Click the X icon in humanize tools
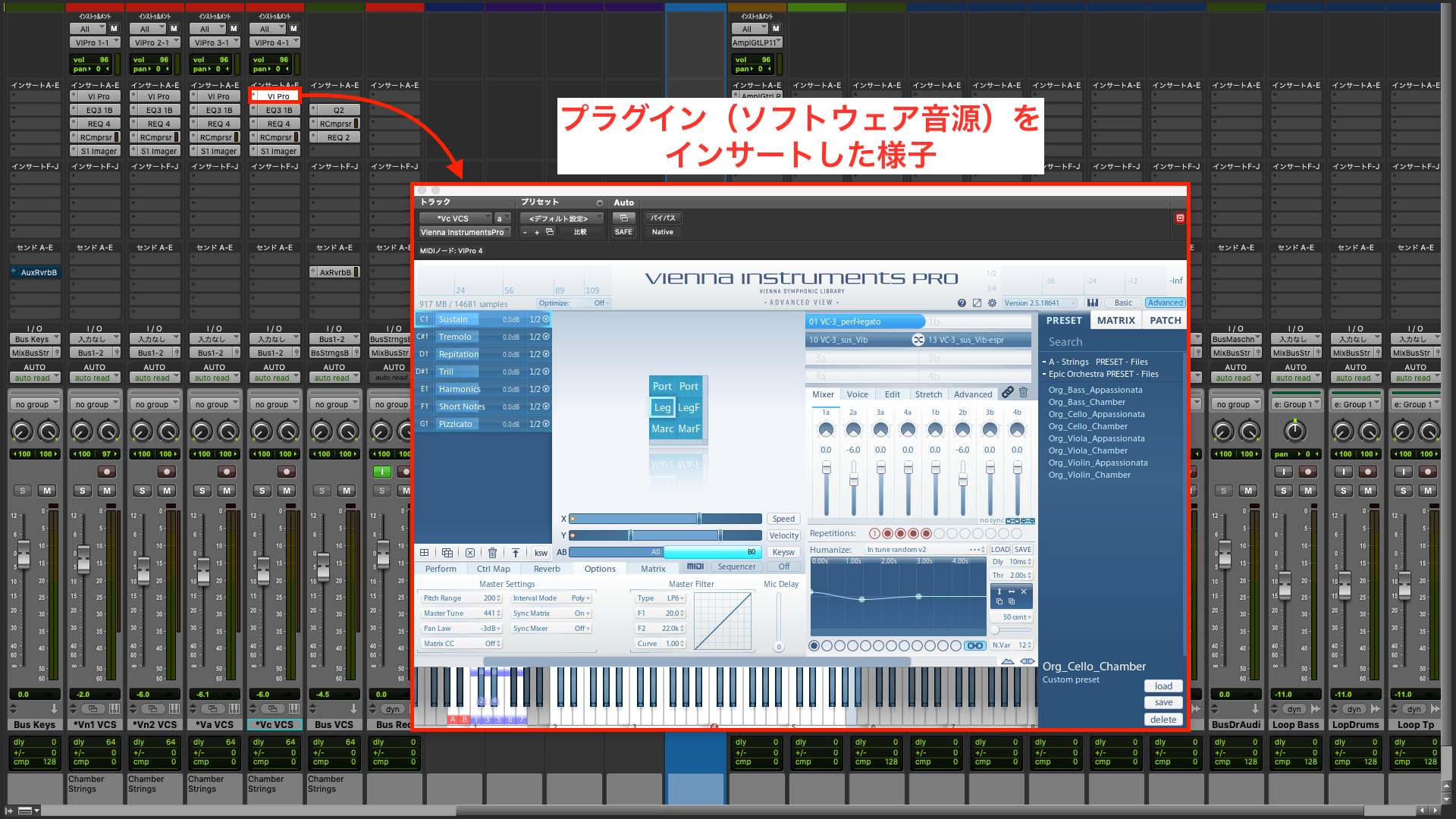This screenshot has width=1456, height=819. (x=1024, y=591)
